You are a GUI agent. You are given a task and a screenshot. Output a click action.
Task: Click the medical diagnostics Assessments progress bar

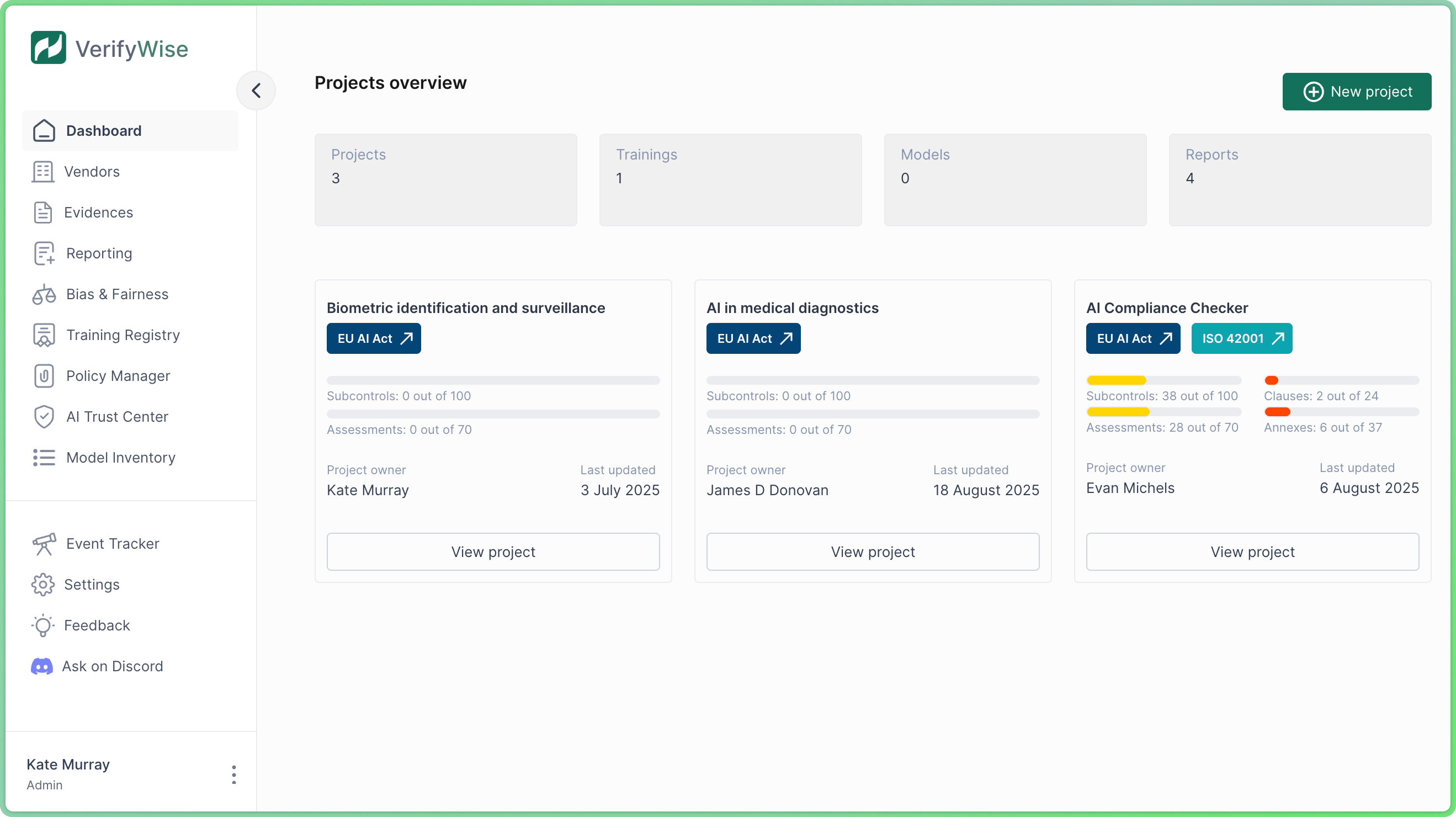(873, 414)
